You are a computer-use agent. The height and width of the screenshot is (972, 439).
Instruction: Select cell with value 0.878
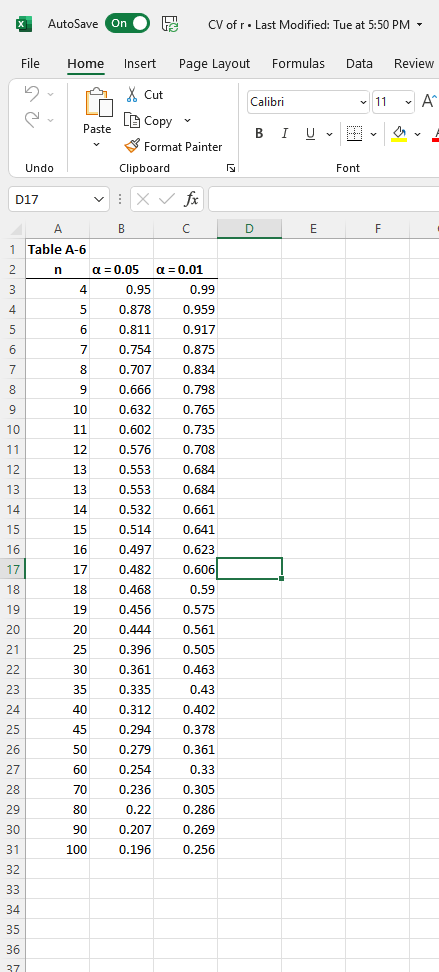[x=122, y=309]
